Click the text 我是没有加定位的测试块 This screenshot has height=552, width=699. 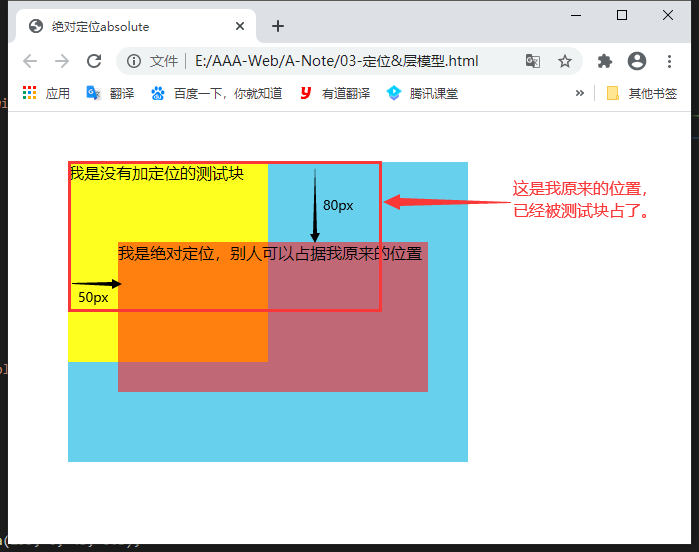pyautogui.click(x=157, y=173)
